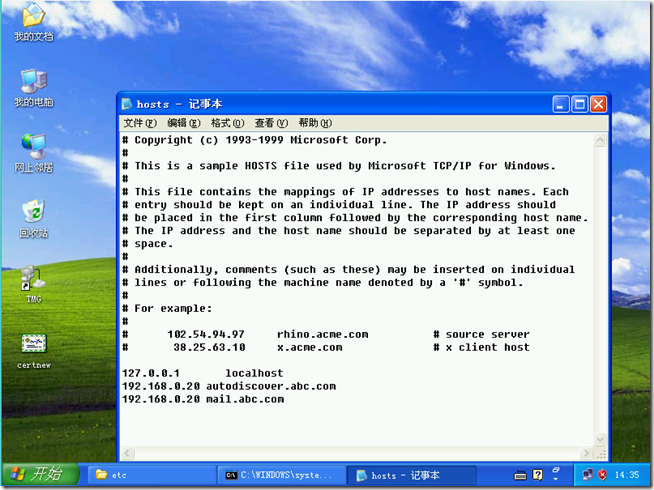This screenshot has height=490, width=654.
Task: Click the horizontal scrollbar right arrow
Action: coord(586,453)
